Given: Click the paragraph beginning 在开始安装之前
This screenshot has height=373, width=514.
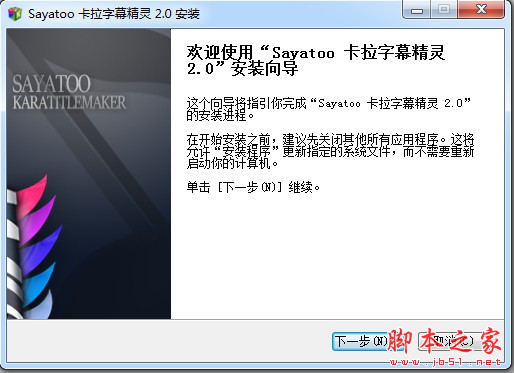Looking at the screenshot, I should coord(330,151).
